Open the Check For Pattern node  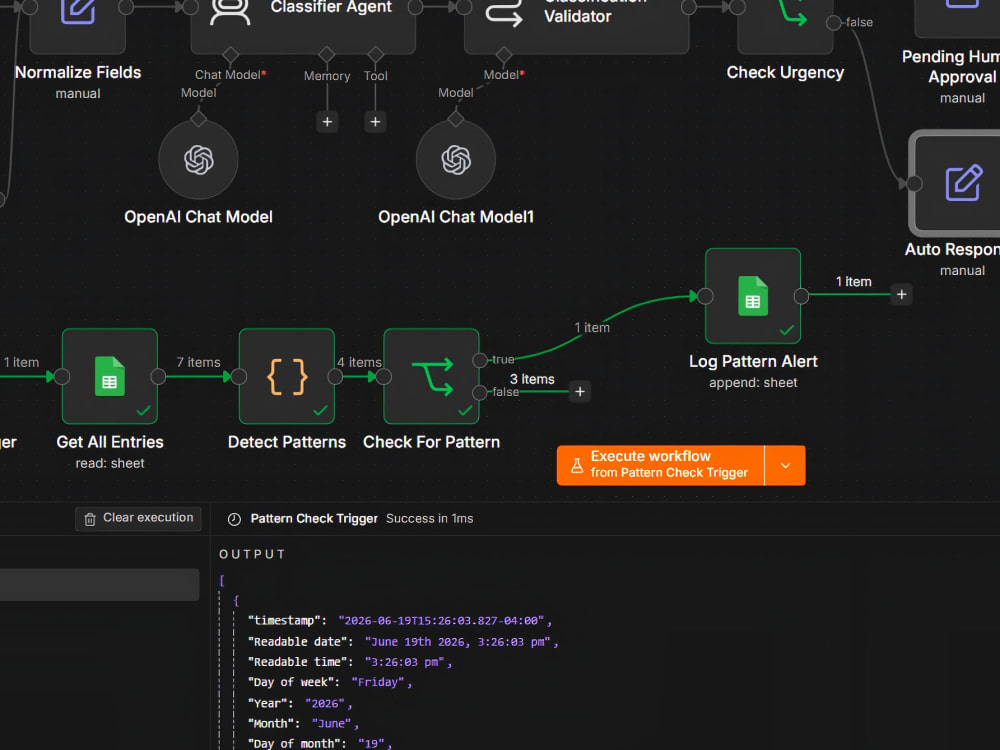(431, 376)
